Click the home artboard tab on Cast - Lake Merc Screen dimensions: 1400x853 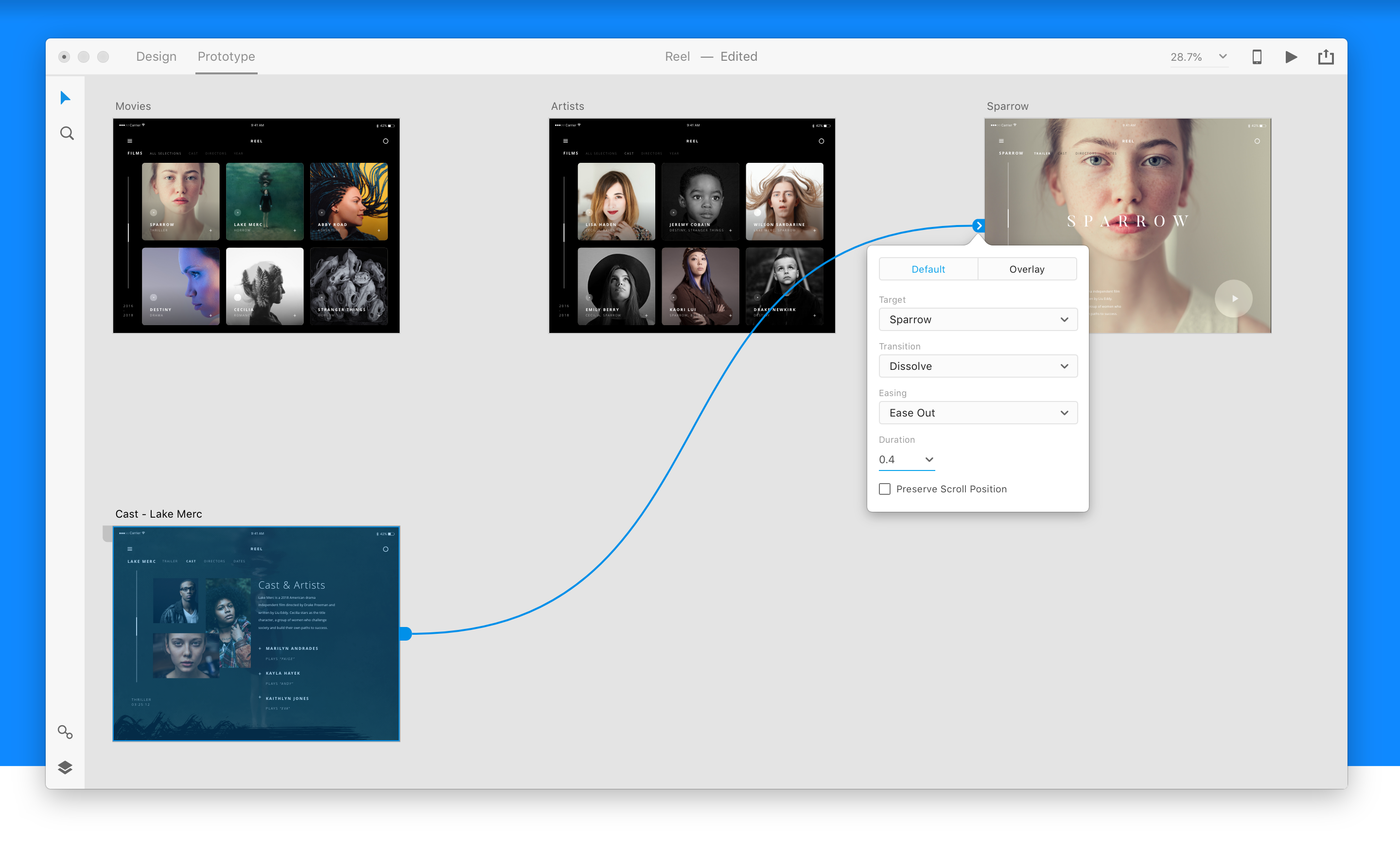[x=107, y=533]
